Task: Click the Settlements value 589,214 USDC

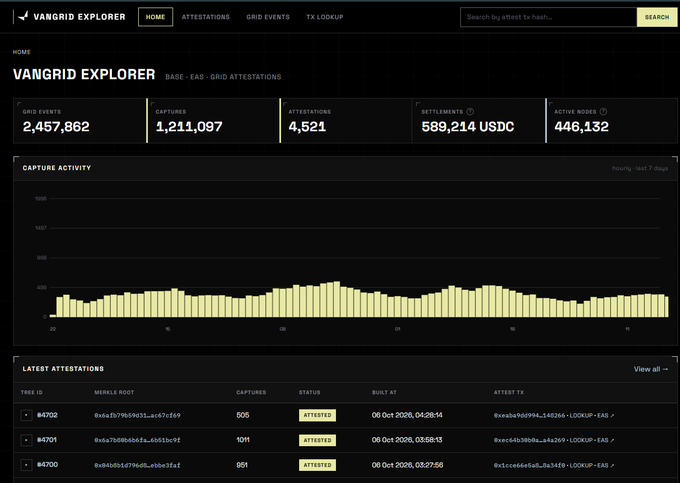Action: click(x=468, y=127)
